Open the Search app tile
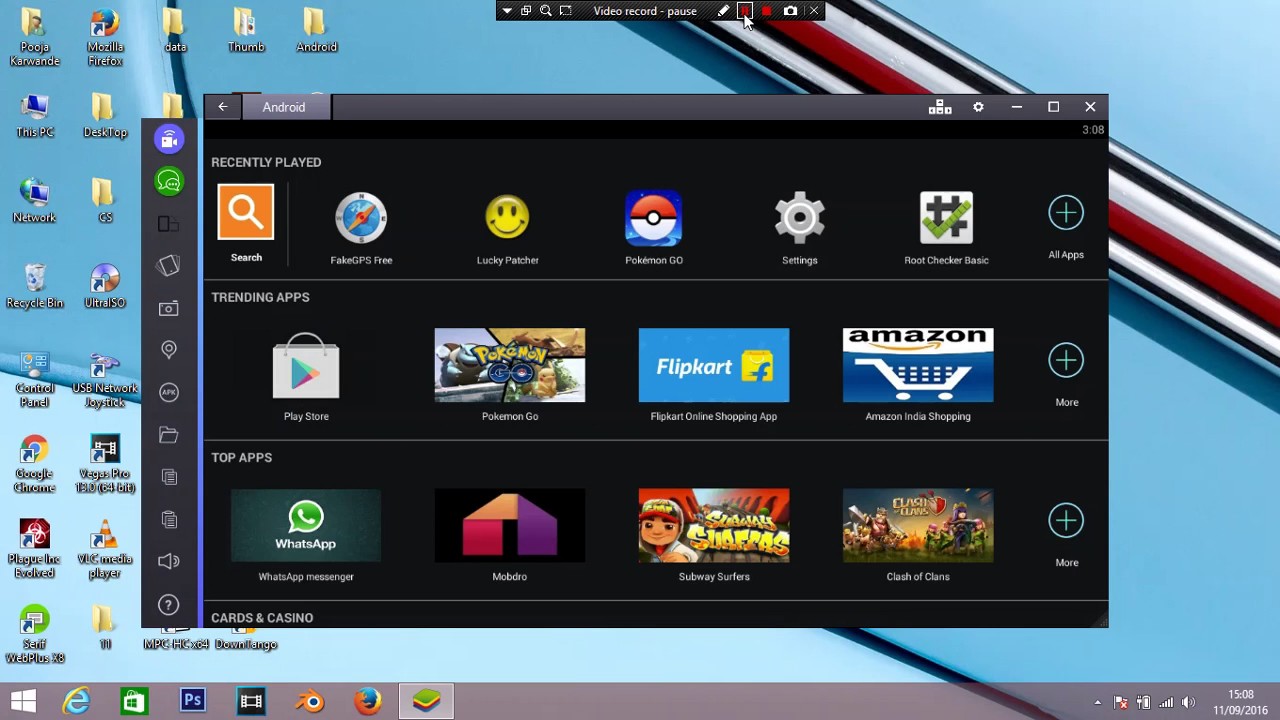Image resolution: width=1280 pixels, height=720 pixels. [246, 224]
